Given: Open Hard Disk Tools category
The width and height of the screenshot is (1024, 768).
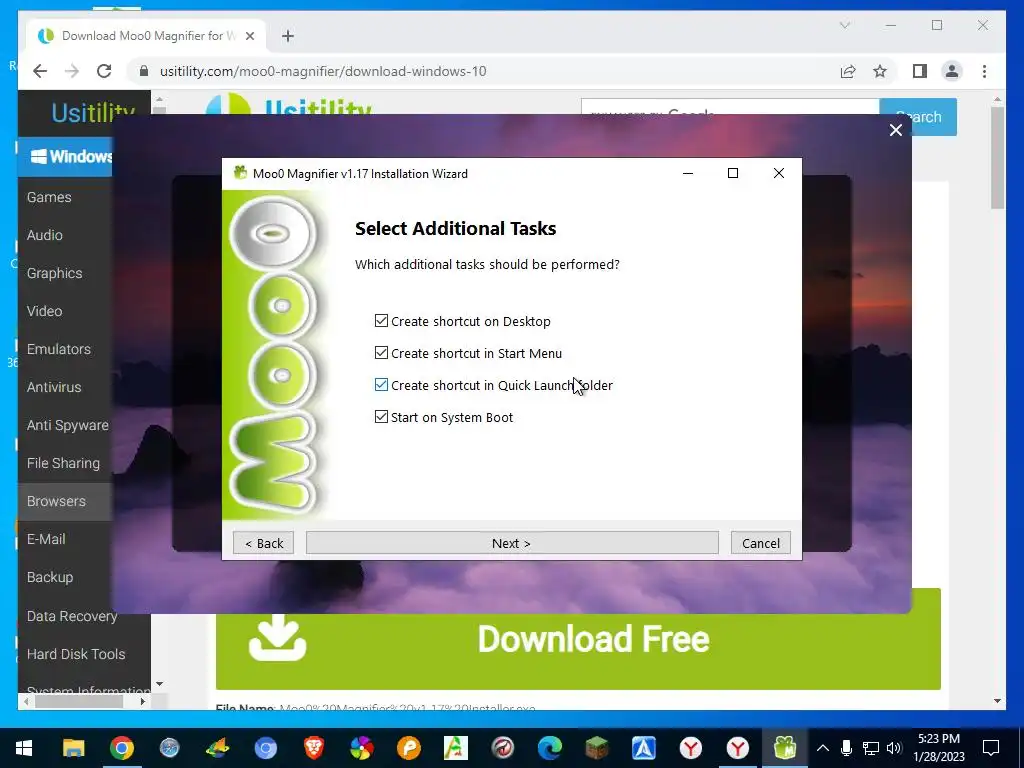Looking at the screenshot, I should 76,654.
